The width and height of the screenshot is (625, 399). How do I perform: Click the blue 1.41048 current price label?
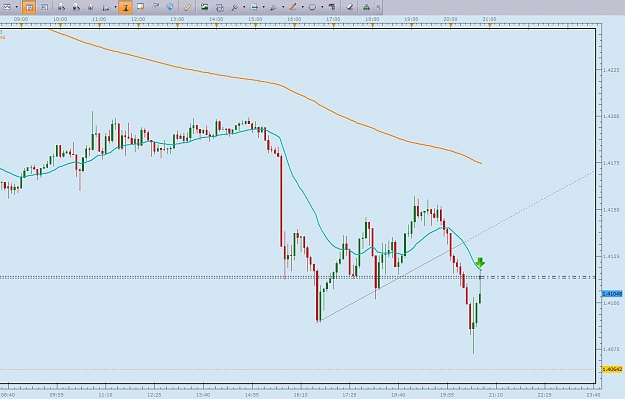611,294
